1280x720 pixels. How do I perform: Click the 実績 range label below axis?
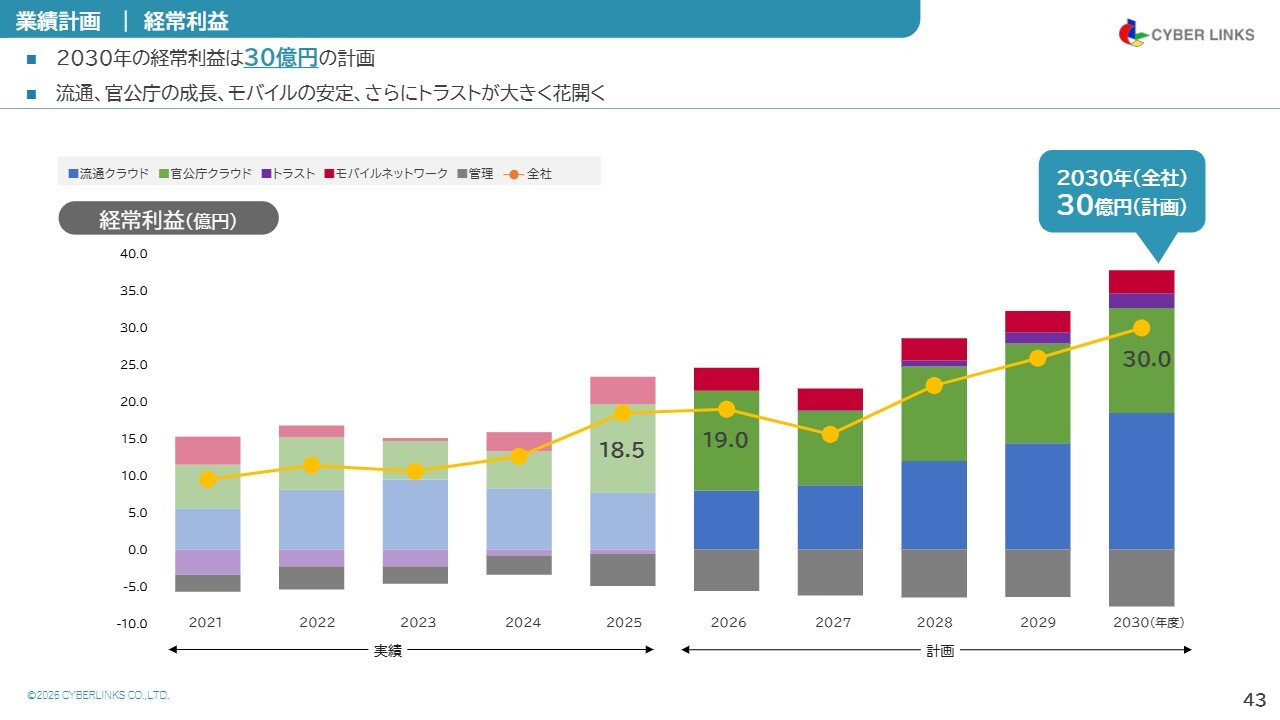(x=388, y=651)
